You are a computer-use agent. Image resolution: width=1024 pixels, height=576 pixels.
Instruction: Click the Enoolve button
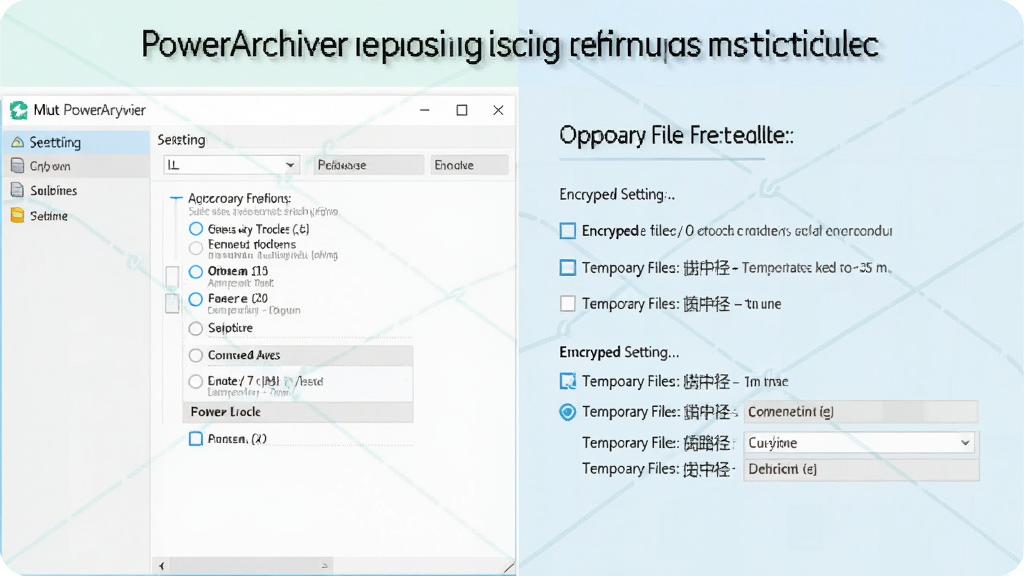(468, 165)
